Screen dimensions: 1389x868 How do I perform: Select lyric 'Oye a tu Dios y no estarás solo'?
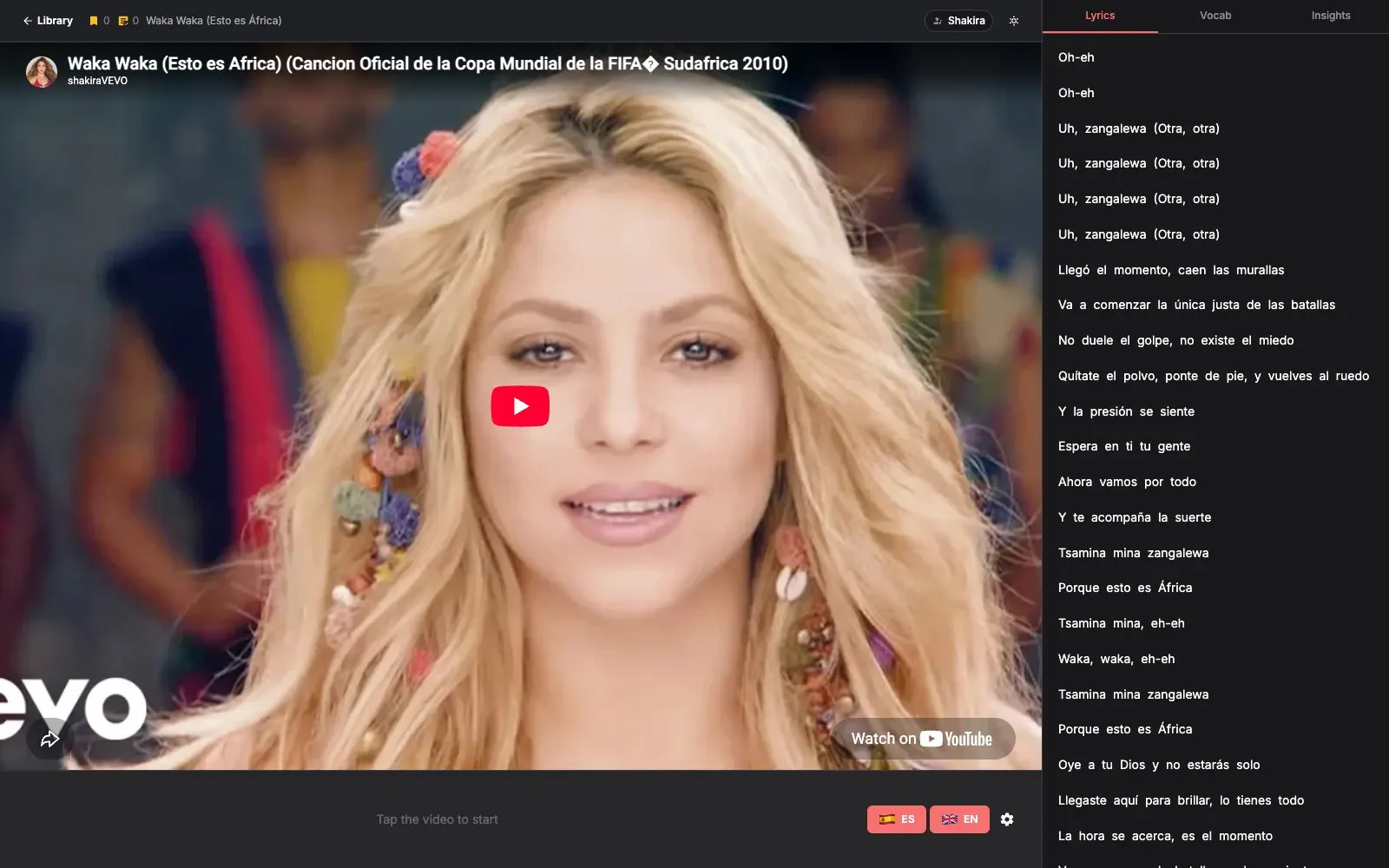tap(1159, 765)
